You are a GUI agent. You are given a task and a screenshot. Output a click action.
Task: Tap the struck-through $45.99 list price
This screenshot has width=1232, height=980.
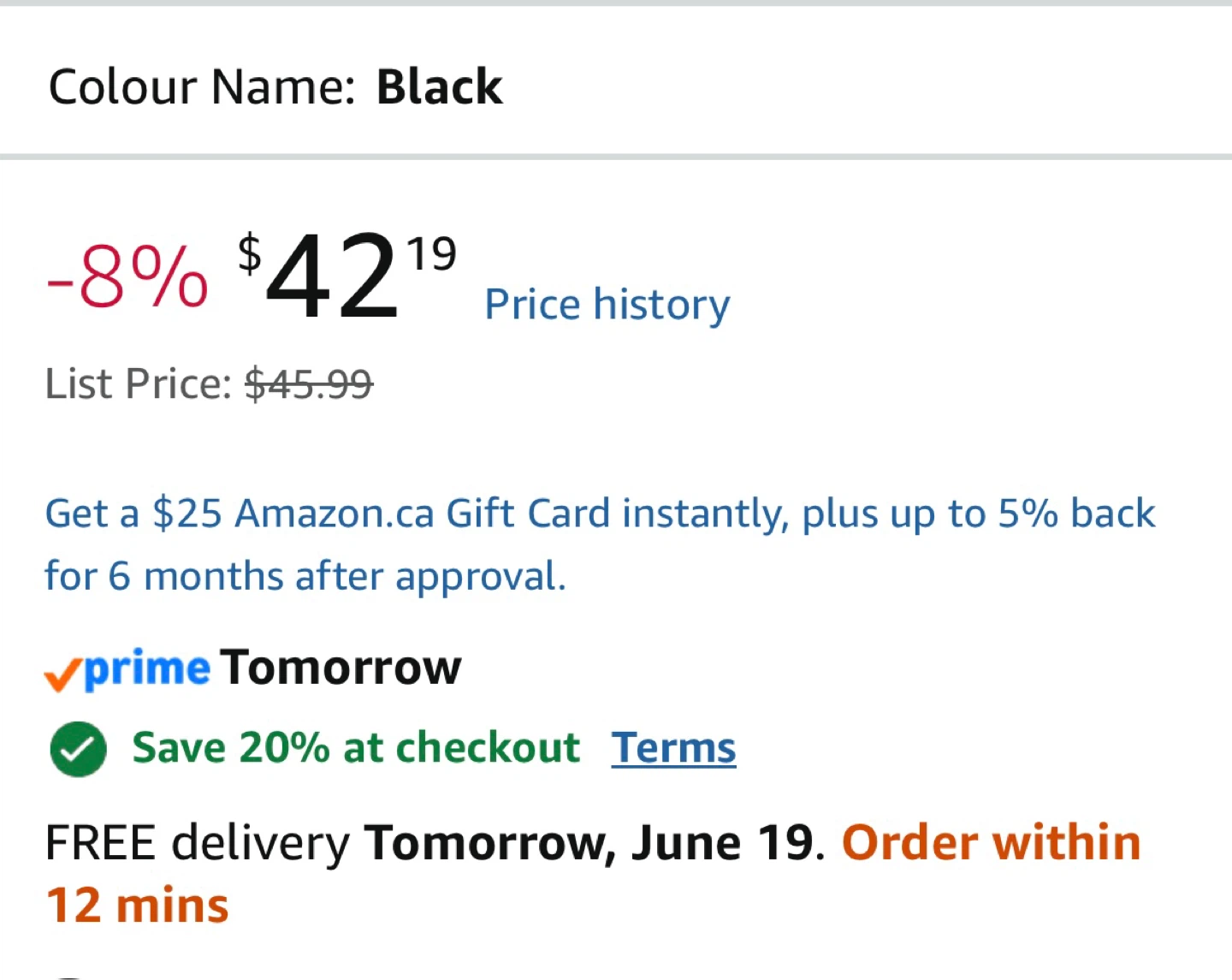point(309,383)
